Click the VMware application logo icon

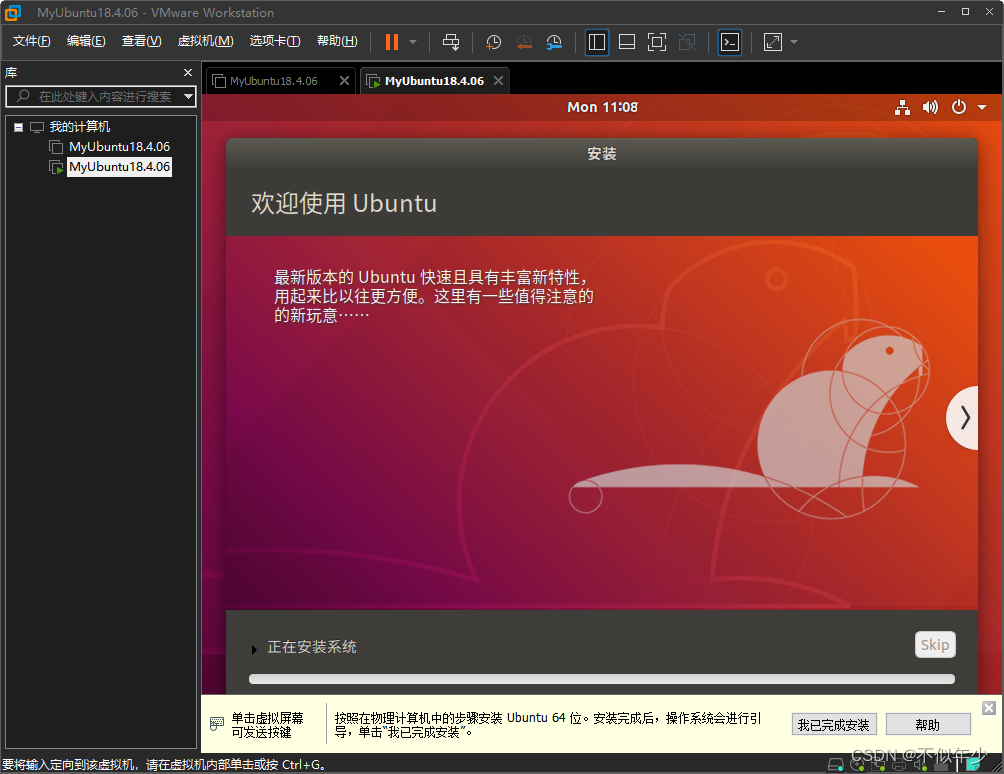(13, 13)
